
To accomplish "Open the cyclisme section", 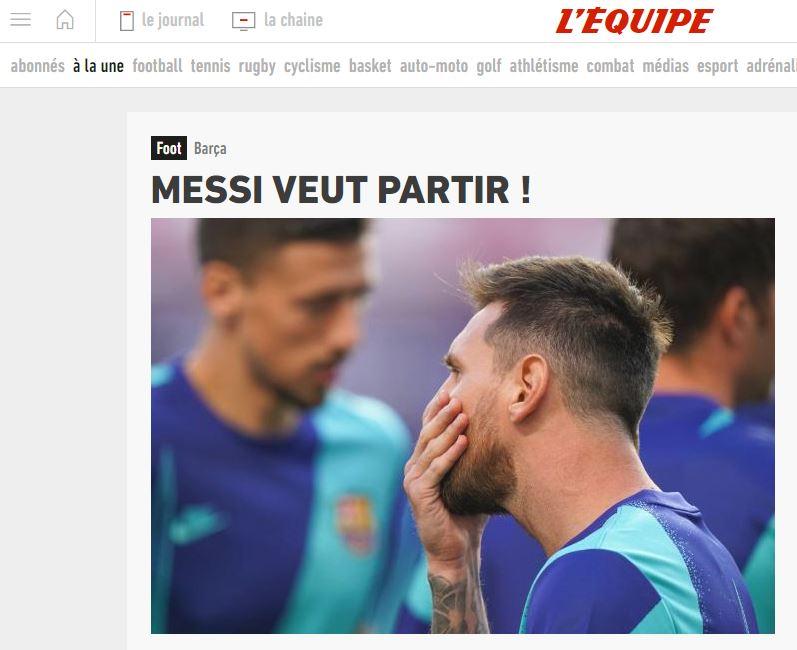I will (x=312, y=66).
